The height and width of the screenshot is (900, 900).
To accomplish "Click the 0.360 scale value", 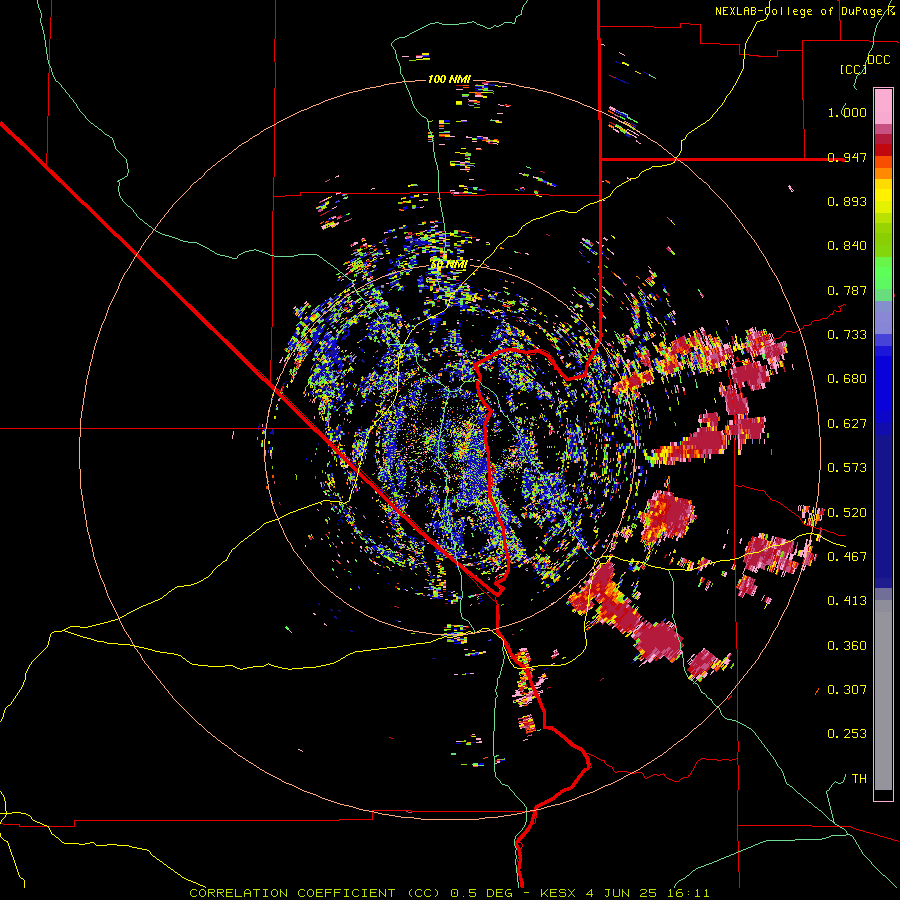I will pyautogui.click(x=847, y=646).
